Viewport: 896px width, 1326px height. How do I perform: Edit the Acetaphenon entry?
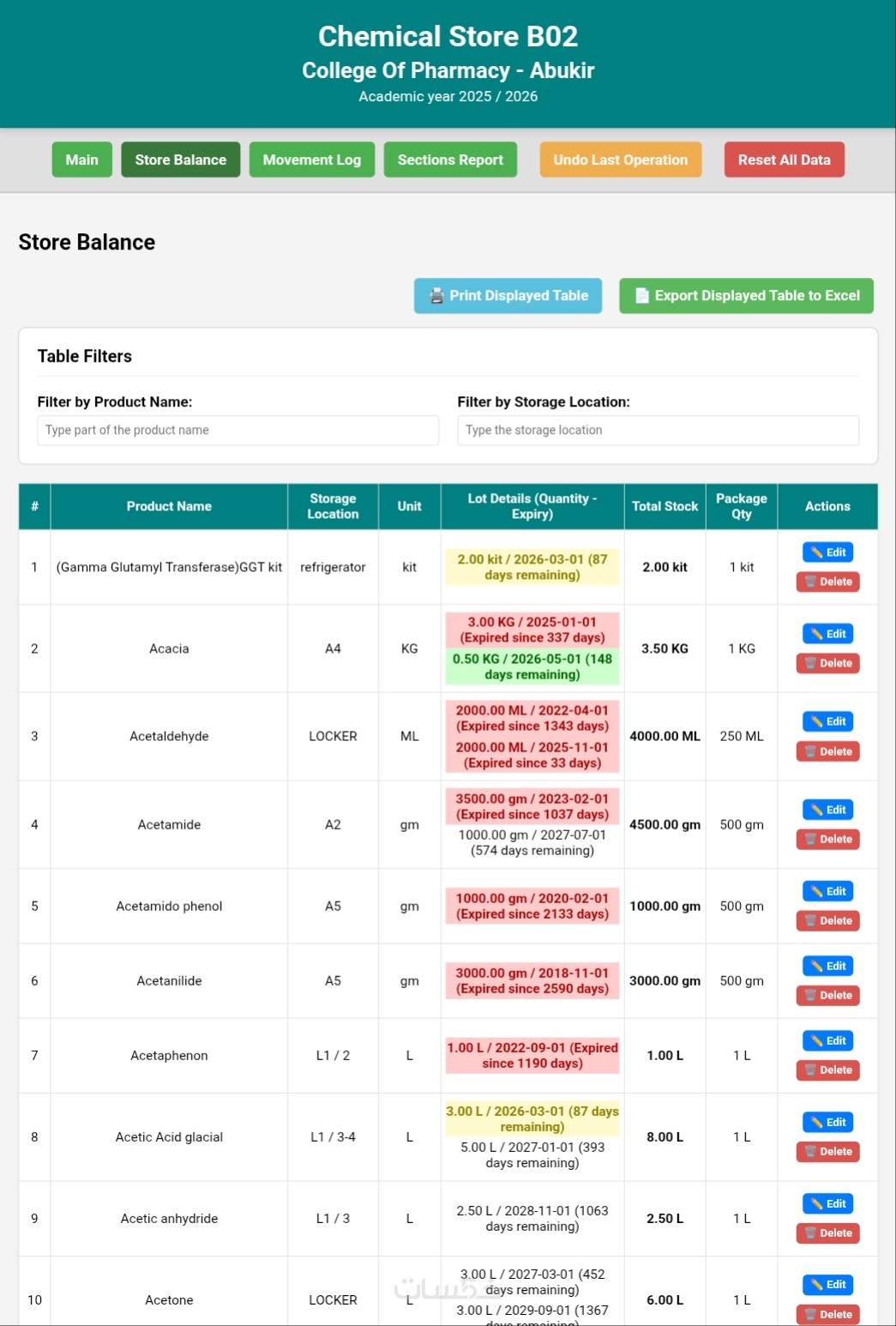[x=827, y=1040]
